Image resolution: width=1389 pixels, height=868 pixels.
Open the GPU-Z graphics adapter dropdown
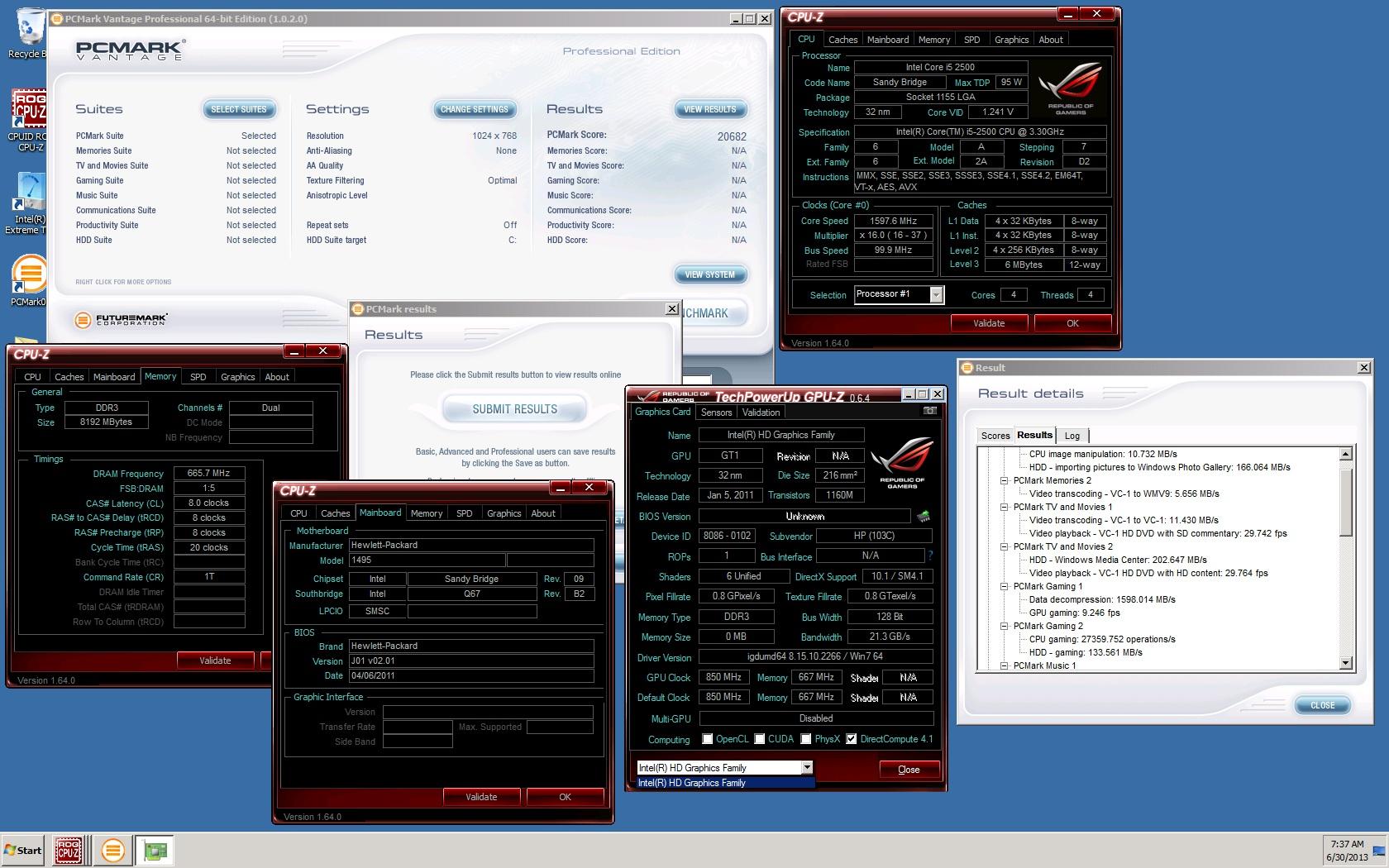[x=807, y=768]
